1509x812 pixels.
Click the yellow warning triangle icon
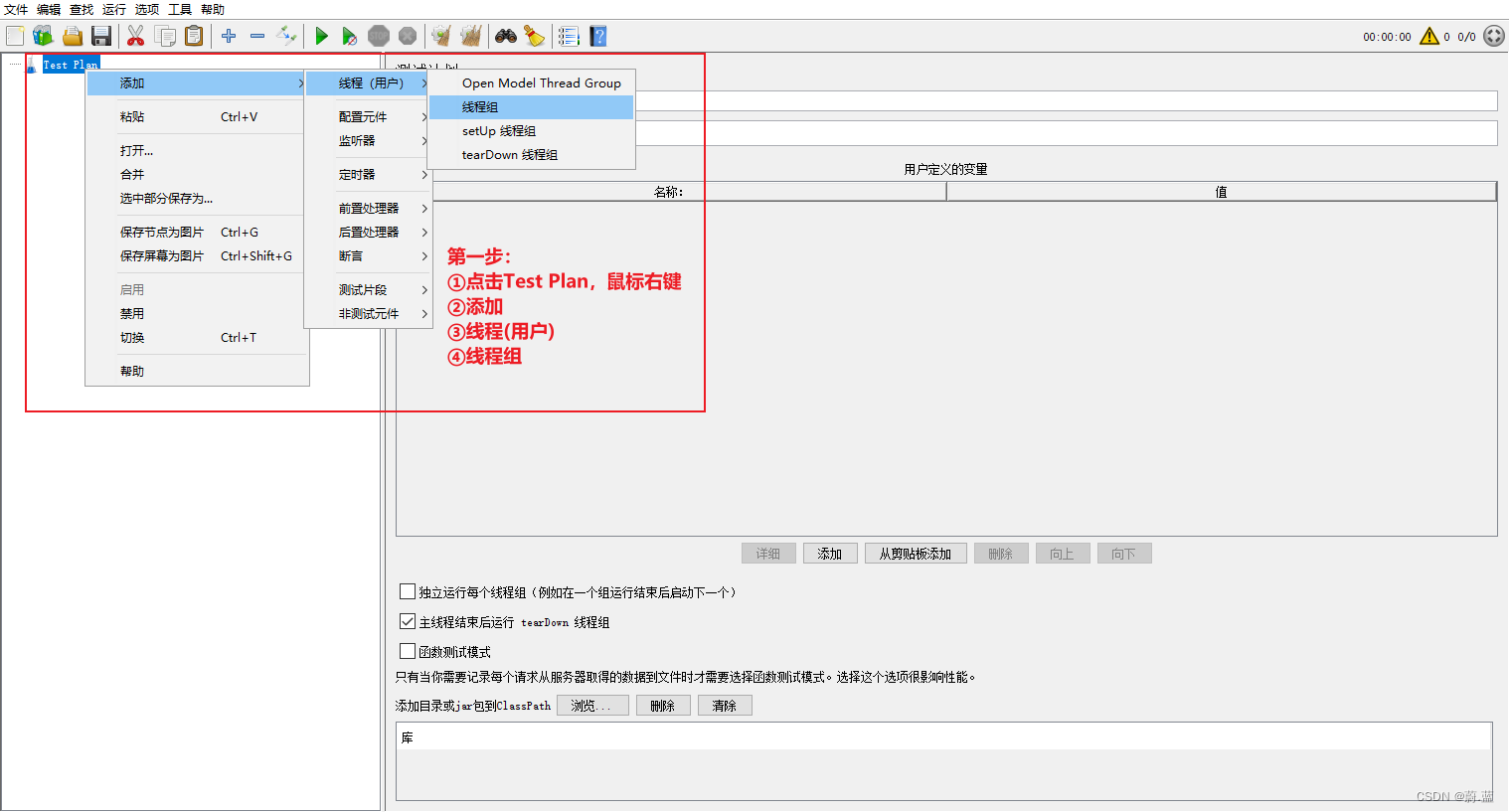tap(1429, 37)
